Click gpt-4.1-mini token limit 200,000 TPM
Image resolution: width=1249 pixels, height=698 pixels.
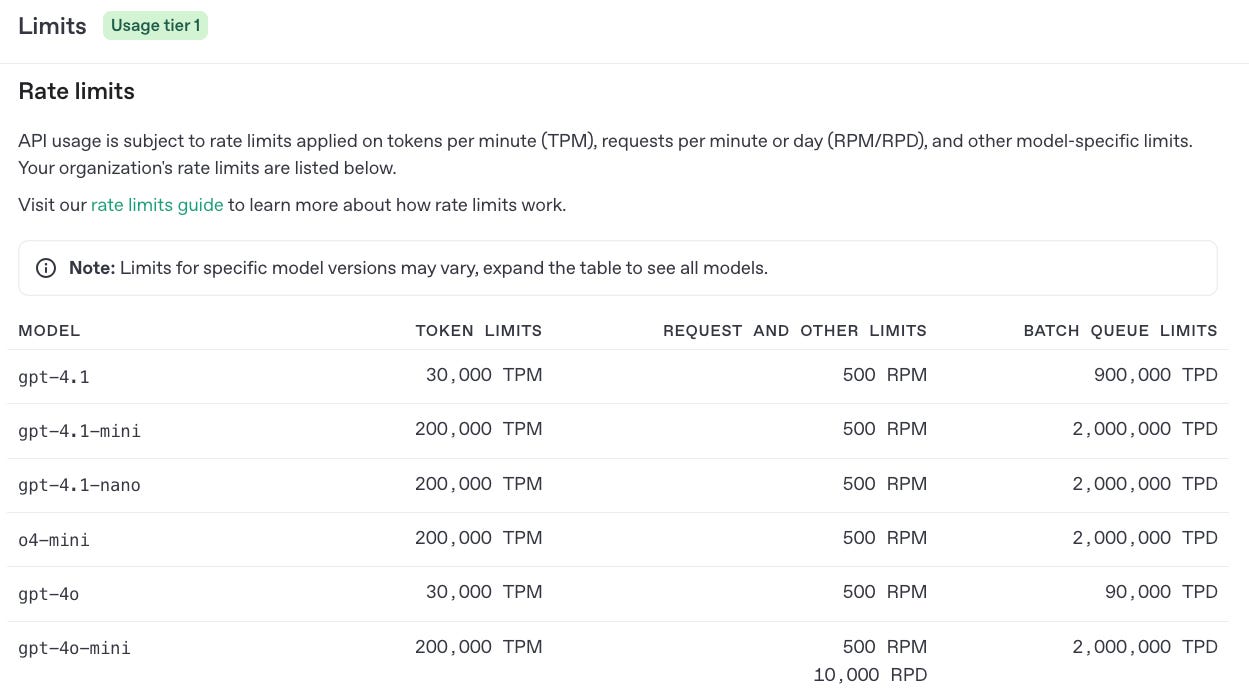tap(479, 429)
